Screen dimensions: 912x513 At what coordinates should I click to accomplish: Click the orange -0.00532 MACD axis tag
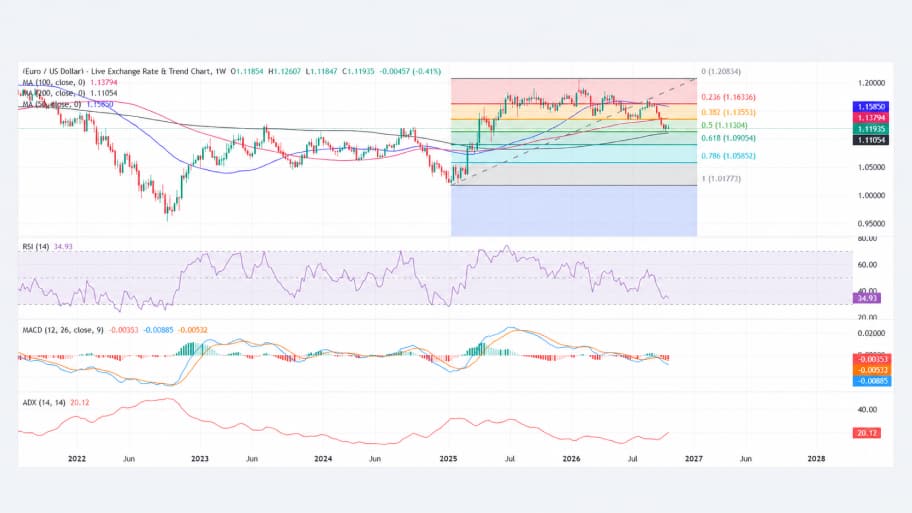tap(872, 370)
